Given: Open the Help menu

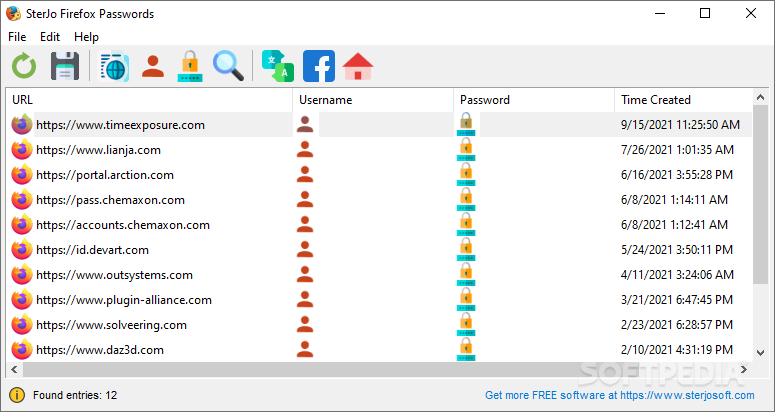Looking at the screenshot, I should [x=86, y=37].
